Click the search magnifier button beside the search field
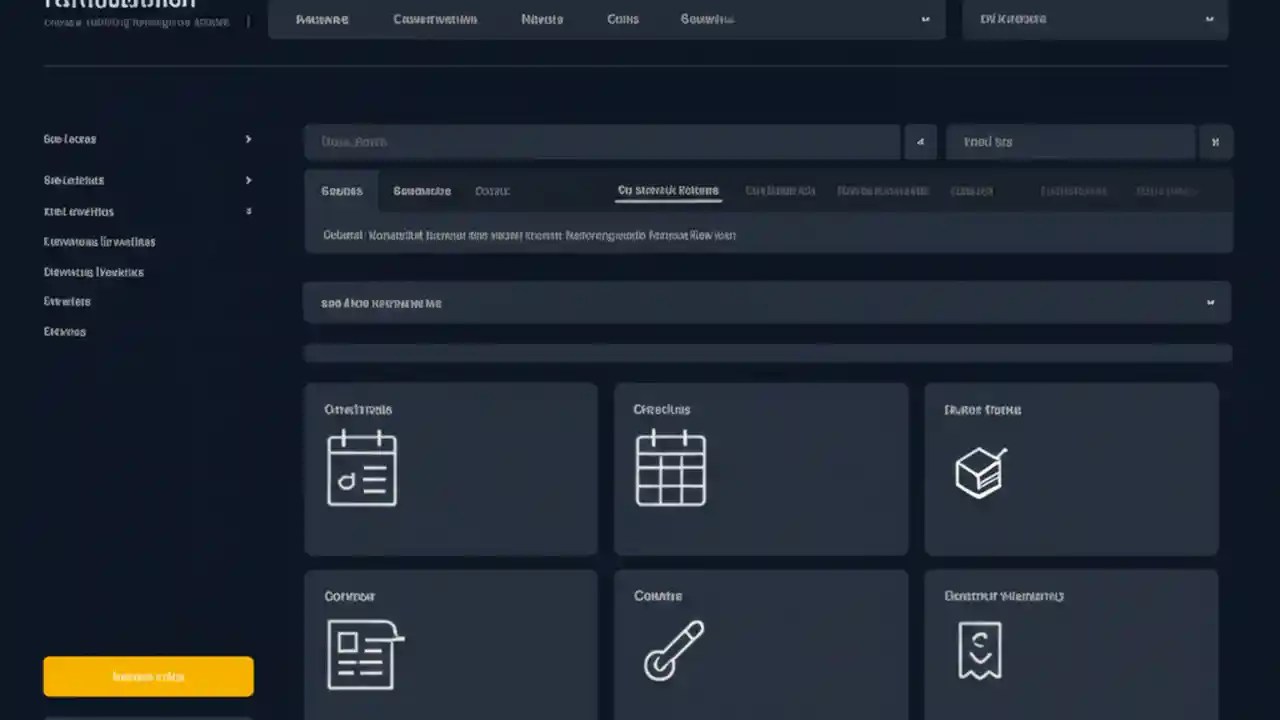 coord(1215,141)
